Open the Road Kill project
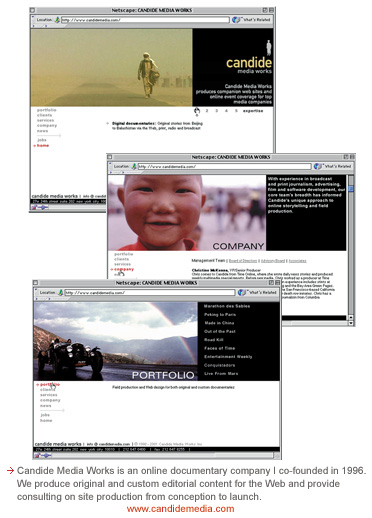Viewport: 372px width, 518px height. tap(214, 340)
